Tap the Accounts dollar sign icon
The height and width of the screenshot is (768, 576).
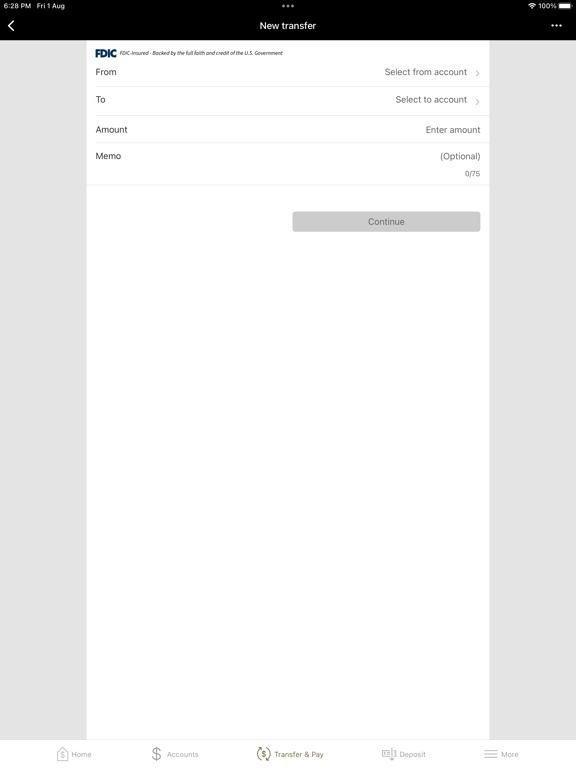pos(156,754)
